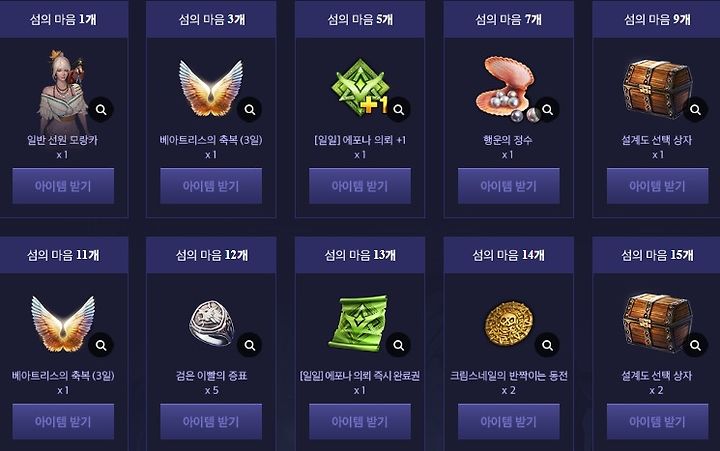The height and width of the screenshot is (451, 720).
Task: Click the 섬의 마음 7개 header
Action: [x=509, y=19]
